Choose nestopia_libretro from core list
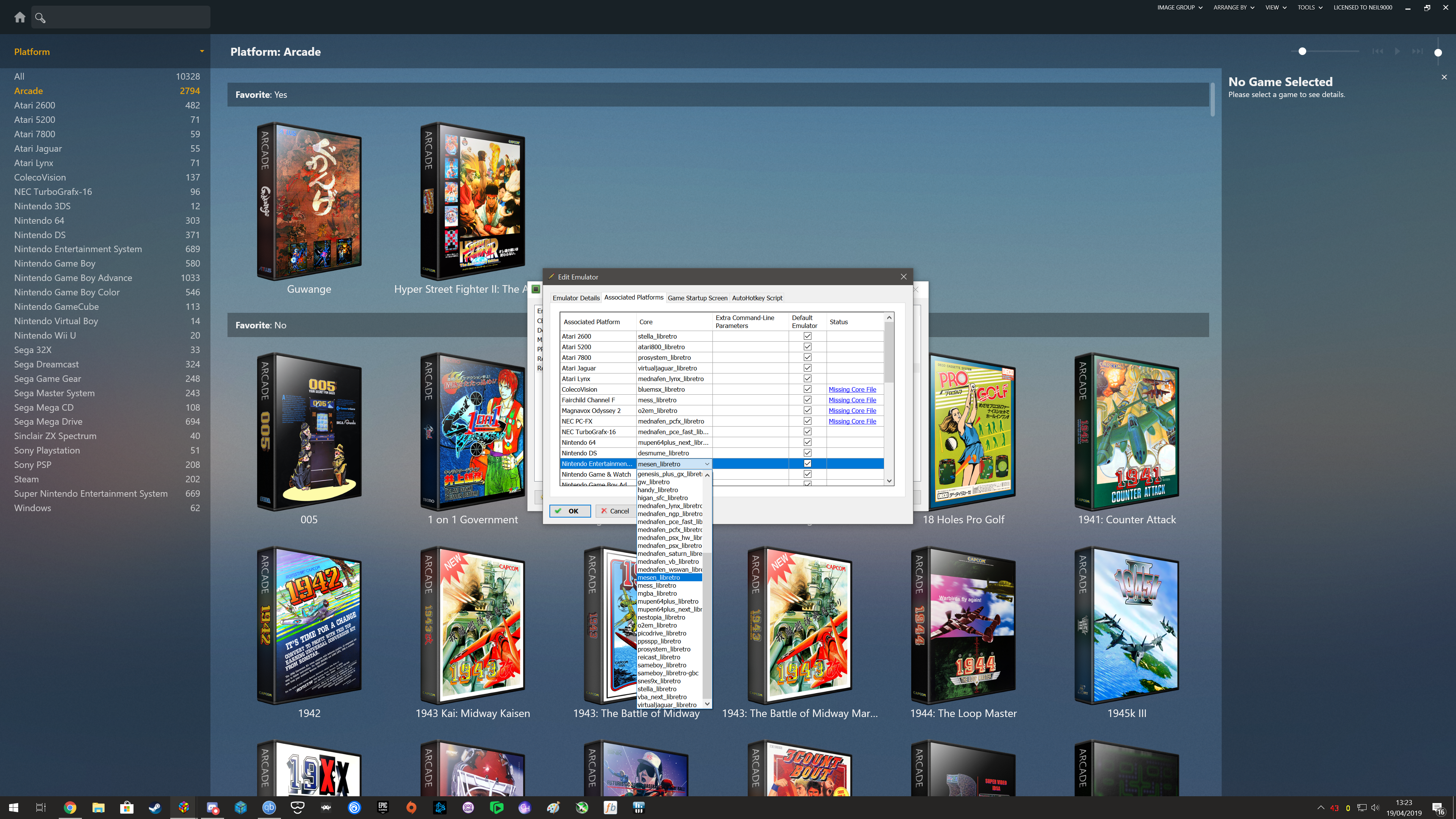The height and width of the screenshot is (819, 1456). [x=669, y=617]
